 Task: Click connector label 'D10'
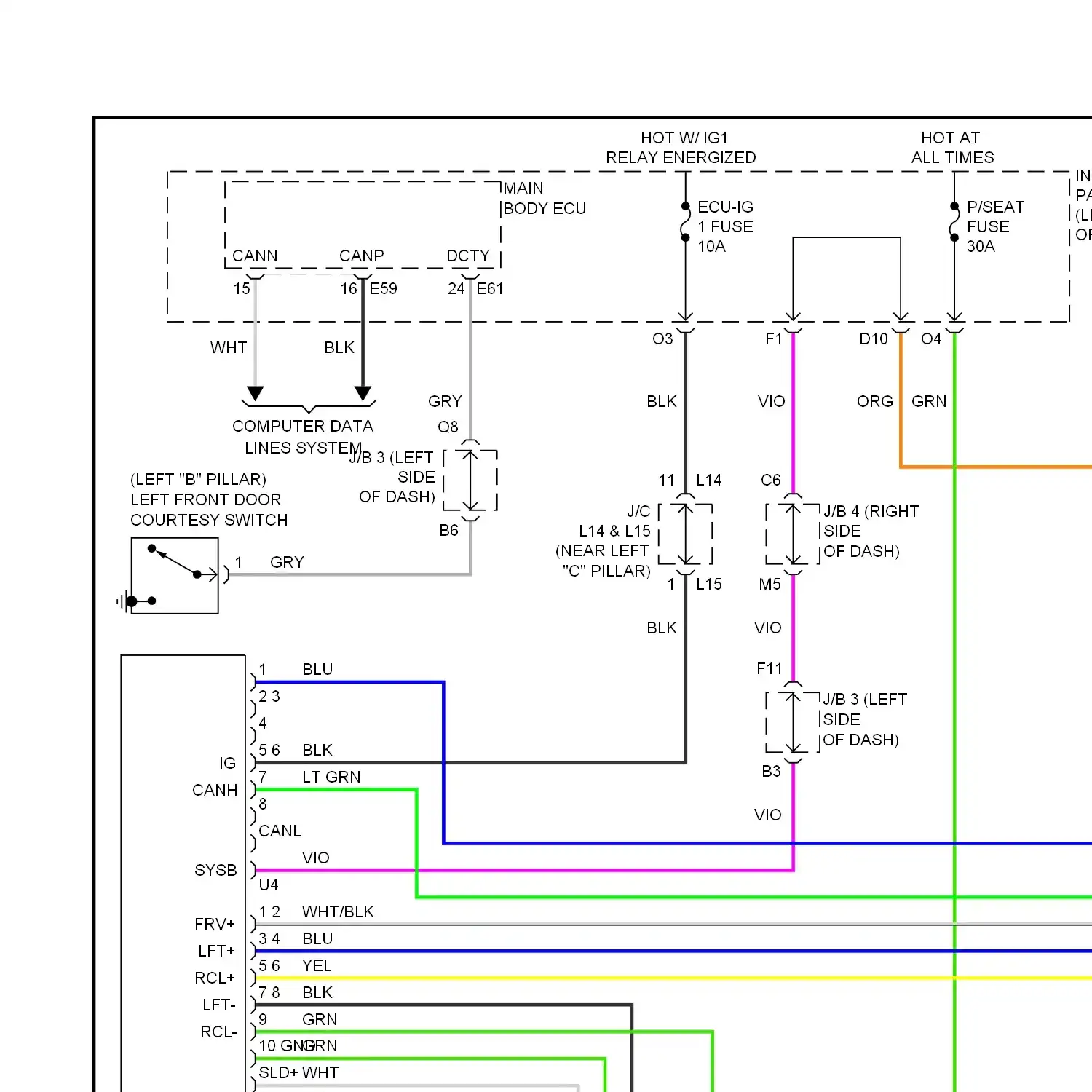pos(874,339)
